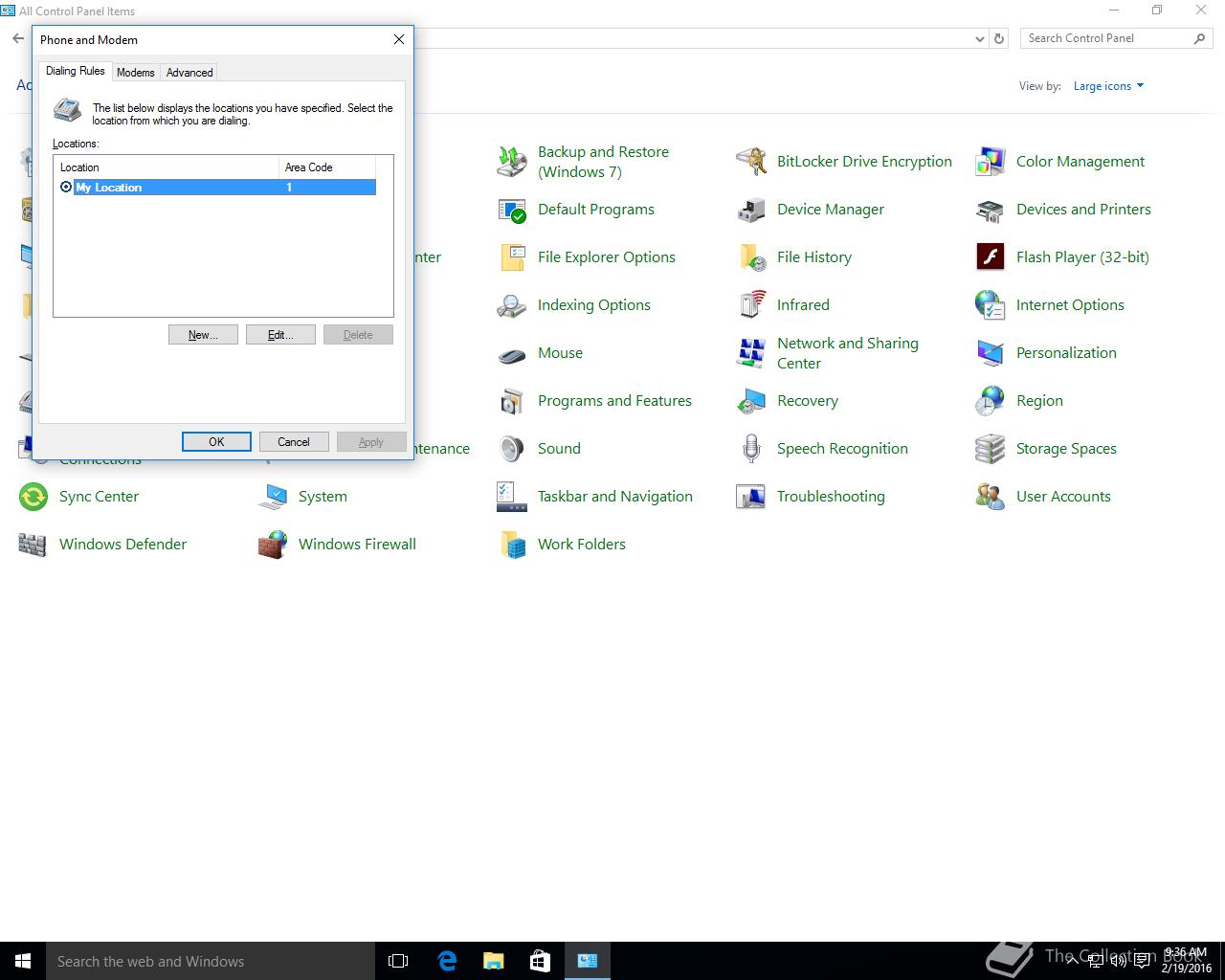Viewport: 1225px width, 980px height.
Task: Open Task View in taskbar
Action: tap(398, 961)
